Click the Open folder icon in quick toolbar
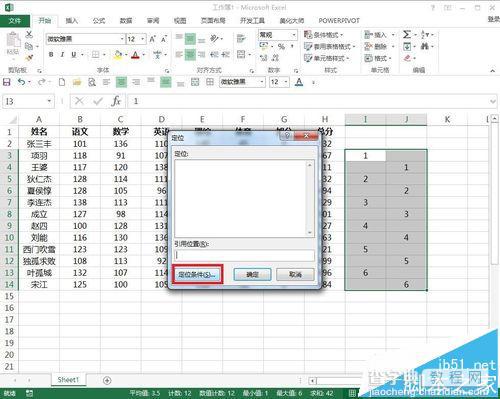This screenshot has width=500, height=399. (x=77, y=82)
